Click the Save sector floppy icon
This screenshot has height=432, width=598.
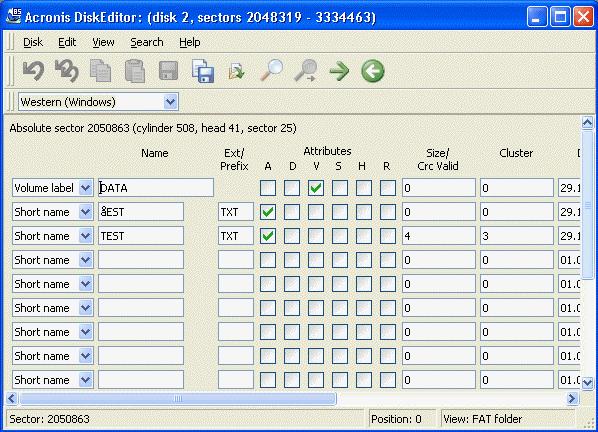168,71
